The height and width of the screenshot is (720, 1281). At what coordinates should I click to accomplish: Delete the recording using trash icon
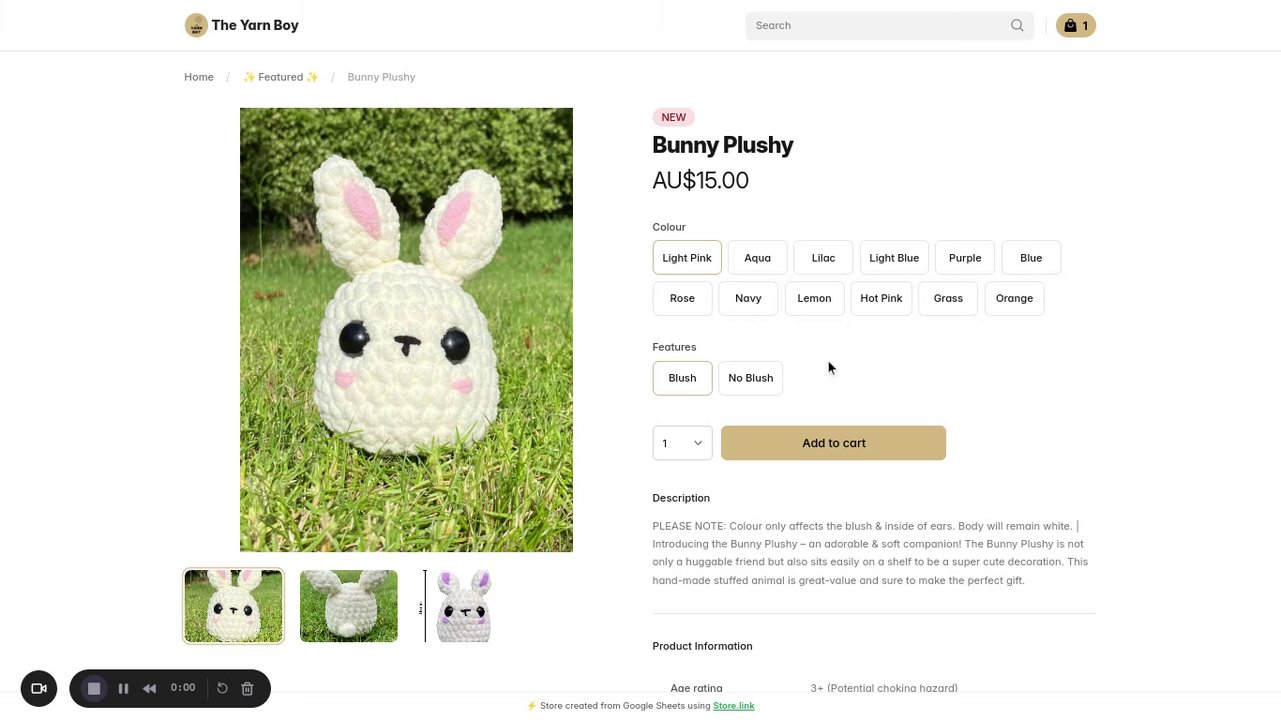coord(247,688)
